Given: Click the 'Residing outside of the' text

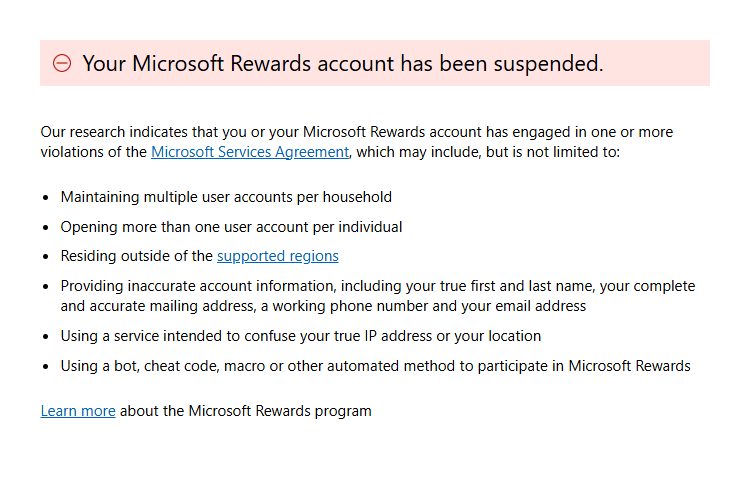Looking at the screenshot, I should 137,256.
